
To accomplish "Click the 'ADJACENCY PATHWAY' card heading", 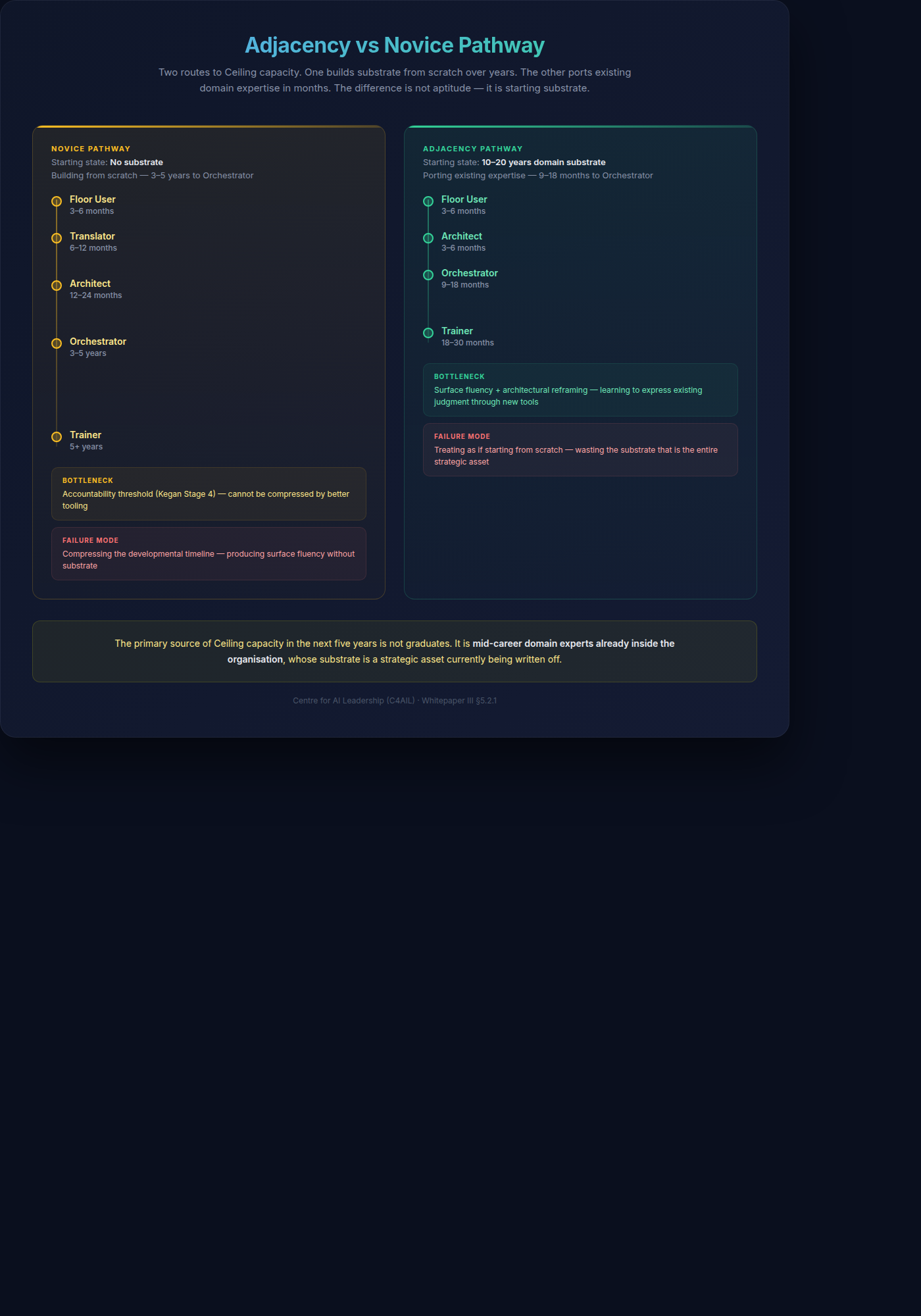I will (x=472, y=149).
